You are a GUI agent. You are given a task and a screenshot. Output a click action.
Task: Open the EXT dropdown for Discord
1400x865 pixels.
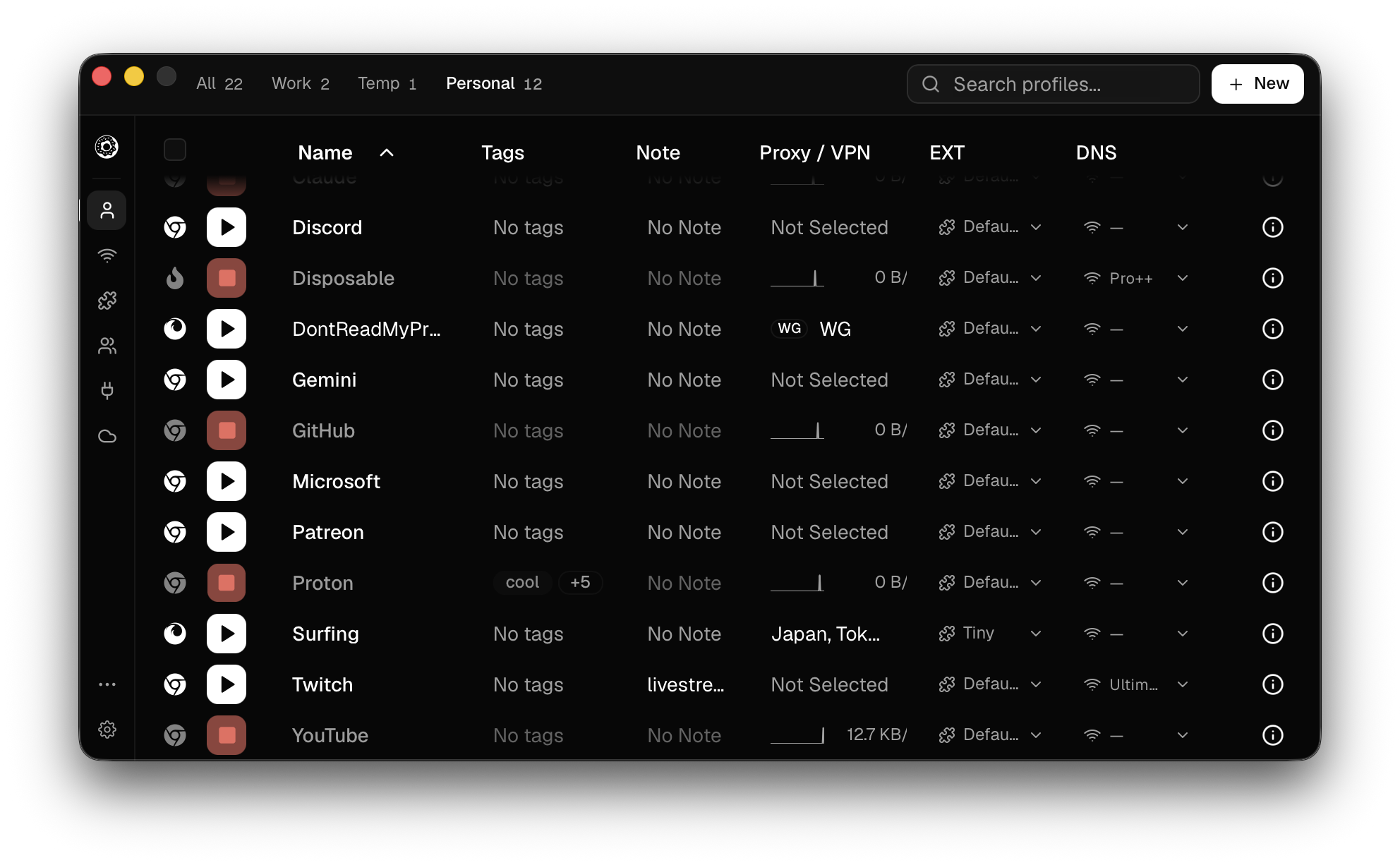pyautogui.click(x=990, y=227)
